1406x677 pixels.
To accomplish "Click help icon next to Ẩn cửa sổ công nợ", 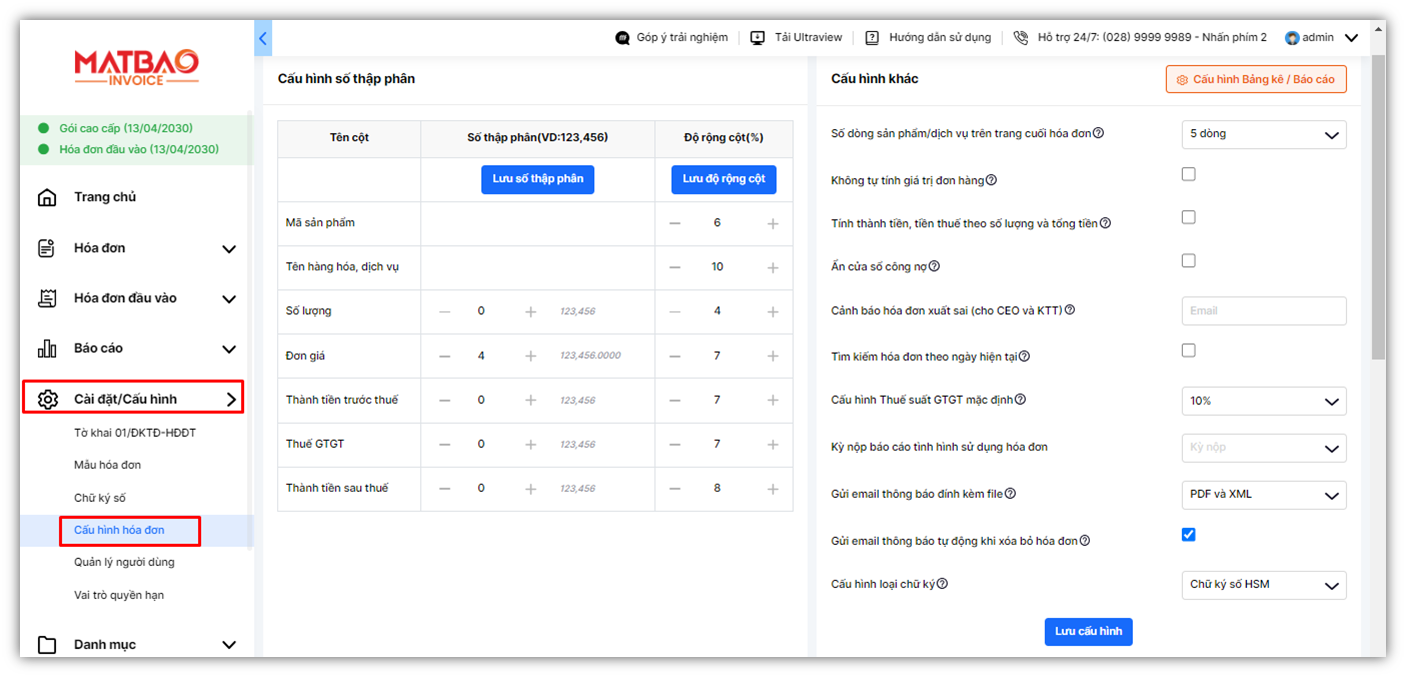I will [934, 266].
